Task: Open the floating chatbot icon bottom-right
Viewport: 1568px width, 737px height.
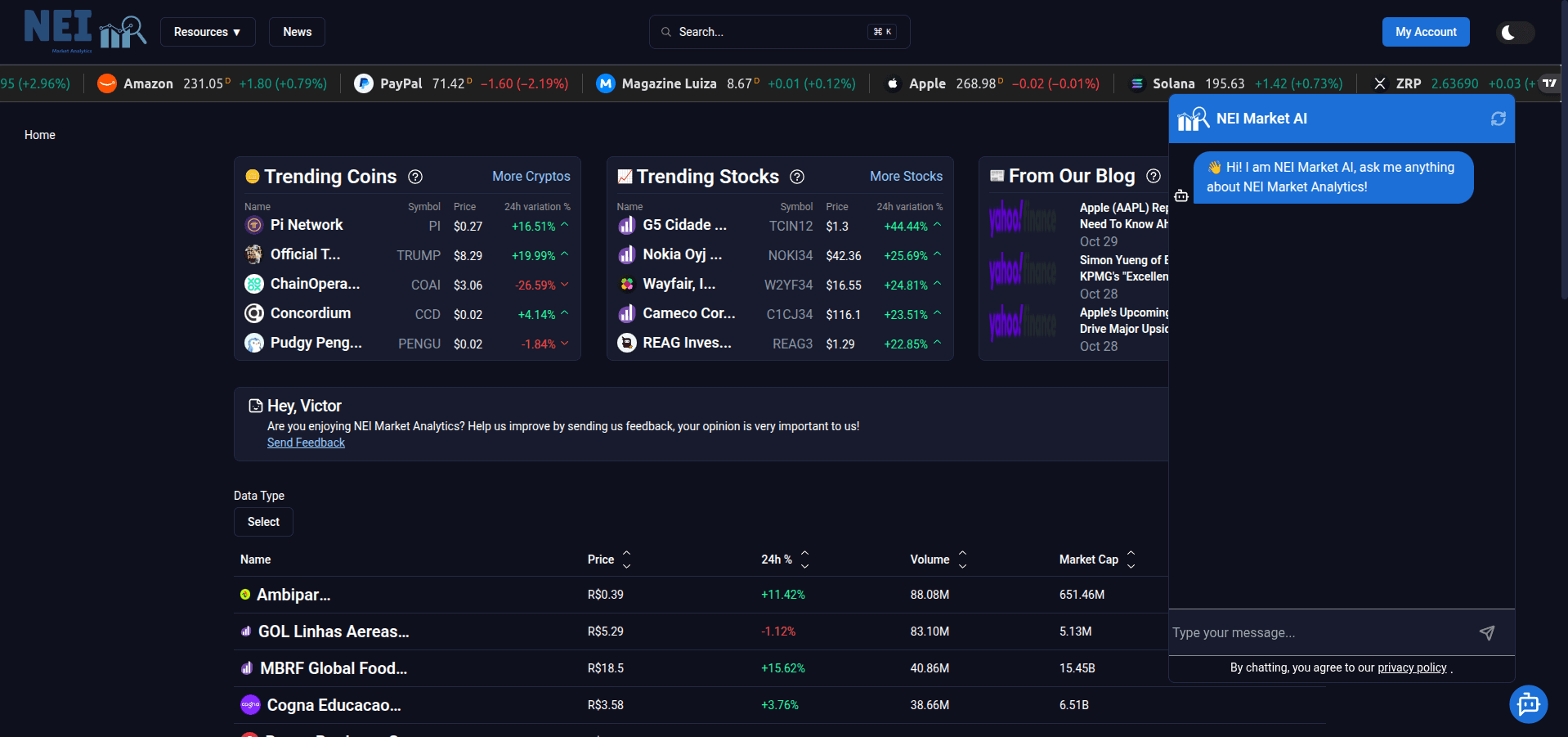Action: [1529, 704]
